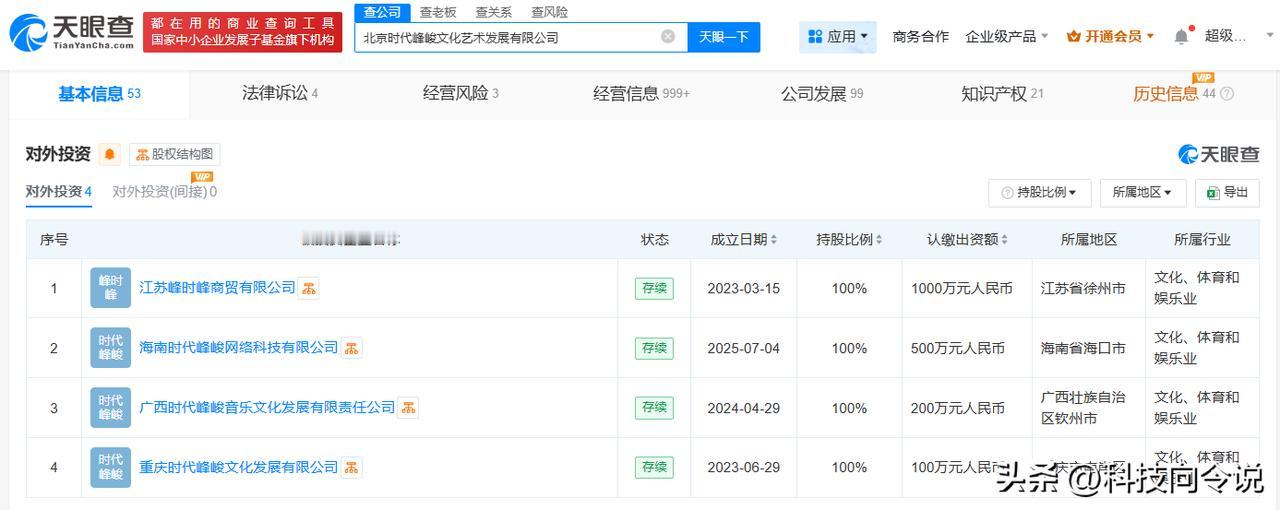Select the 经营风险 tab
Viewport: 1280px width, 510px height.
pyautogui.click(x=460, y=93)
